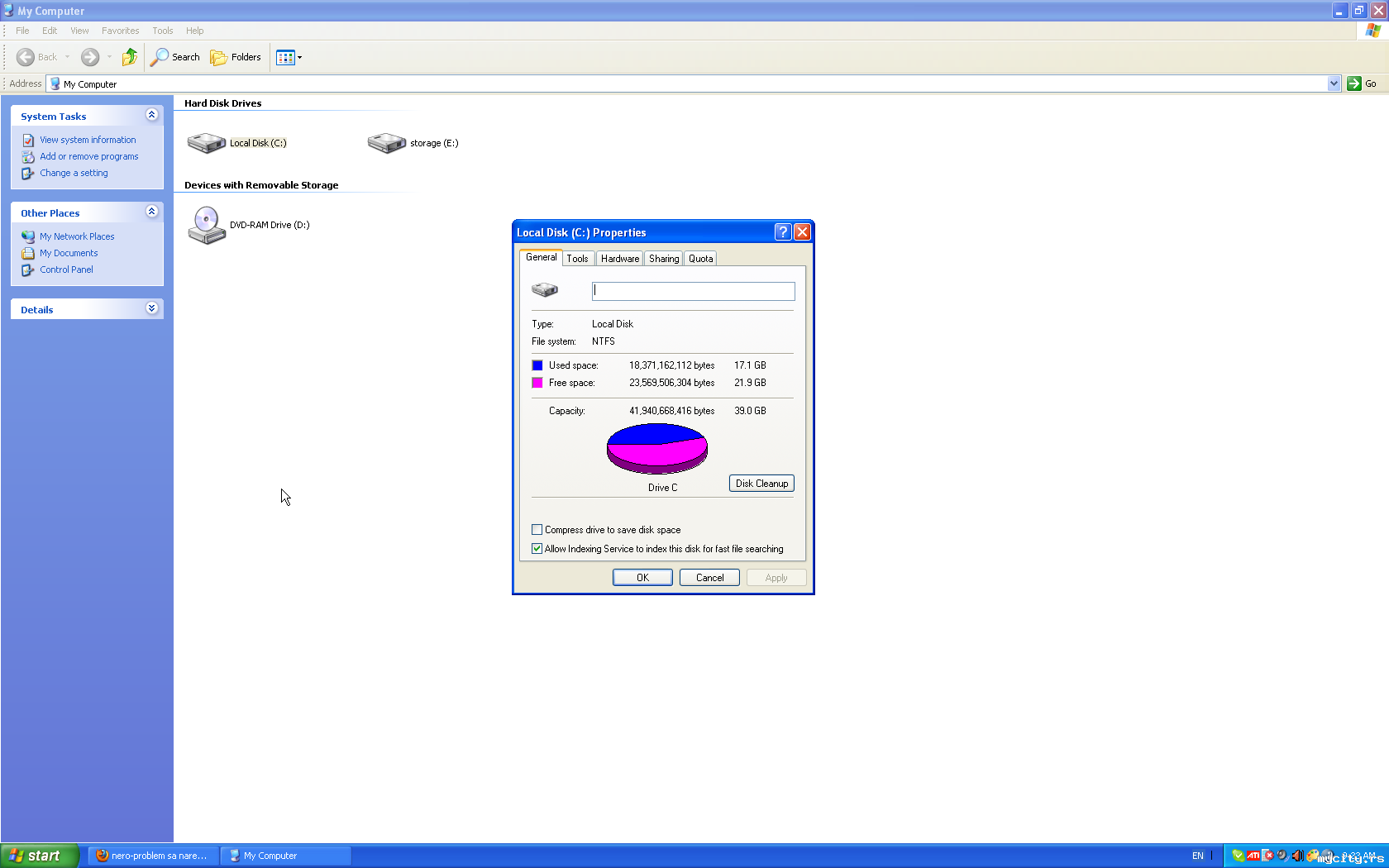1389x868 pixels.
Task: Switch to nero-problem Firefox taskbar item
Action: click(x=154, y=856)
